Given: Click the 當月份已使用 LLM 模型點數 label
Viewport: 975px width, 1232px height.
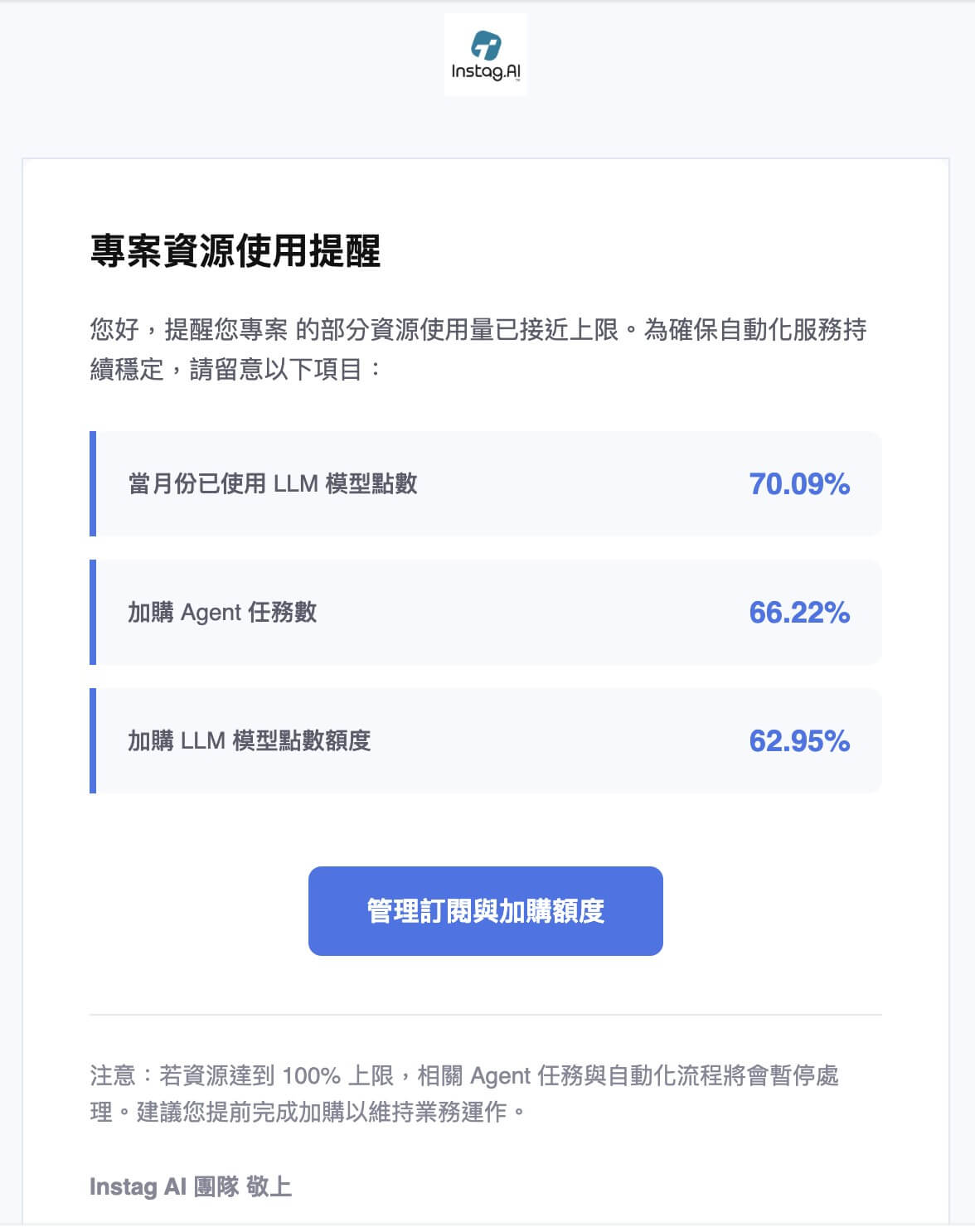Looking at the screenshot, I should (273, 483).
